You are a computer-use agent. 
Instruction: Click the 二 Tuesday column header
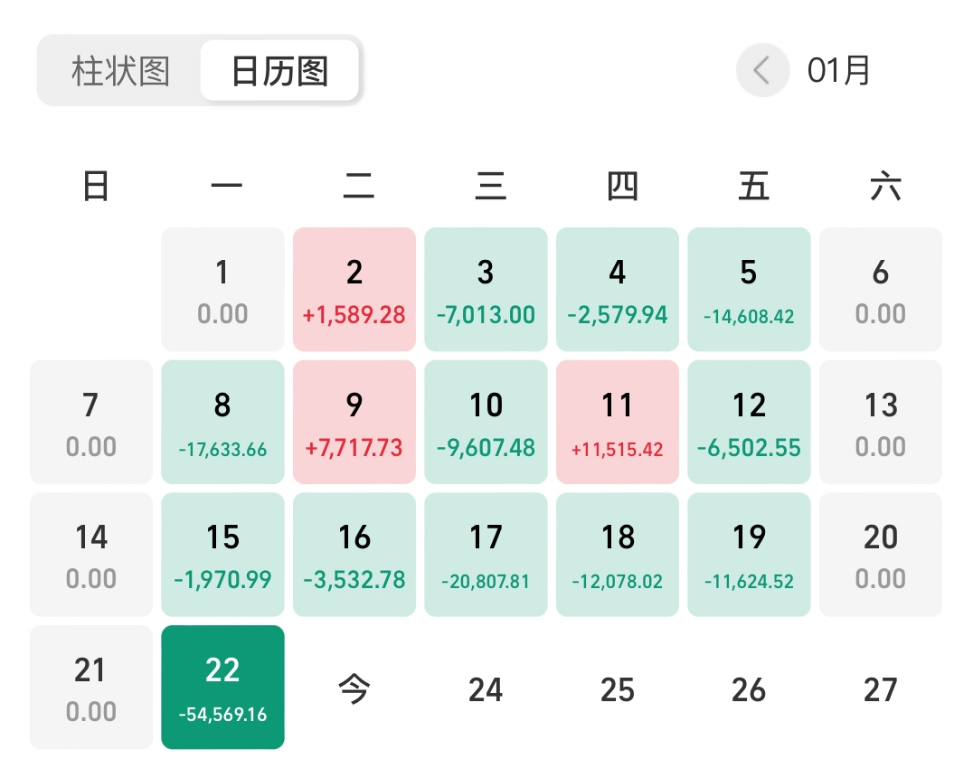point(358,186)
